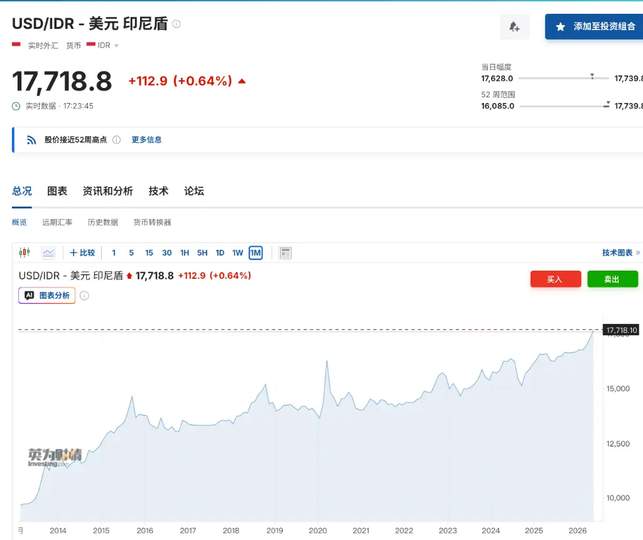The image size is (643, 540).
Task: Click the 52-week low value 16,085.0
Action: pyautogui.click(x=497, y=106)
